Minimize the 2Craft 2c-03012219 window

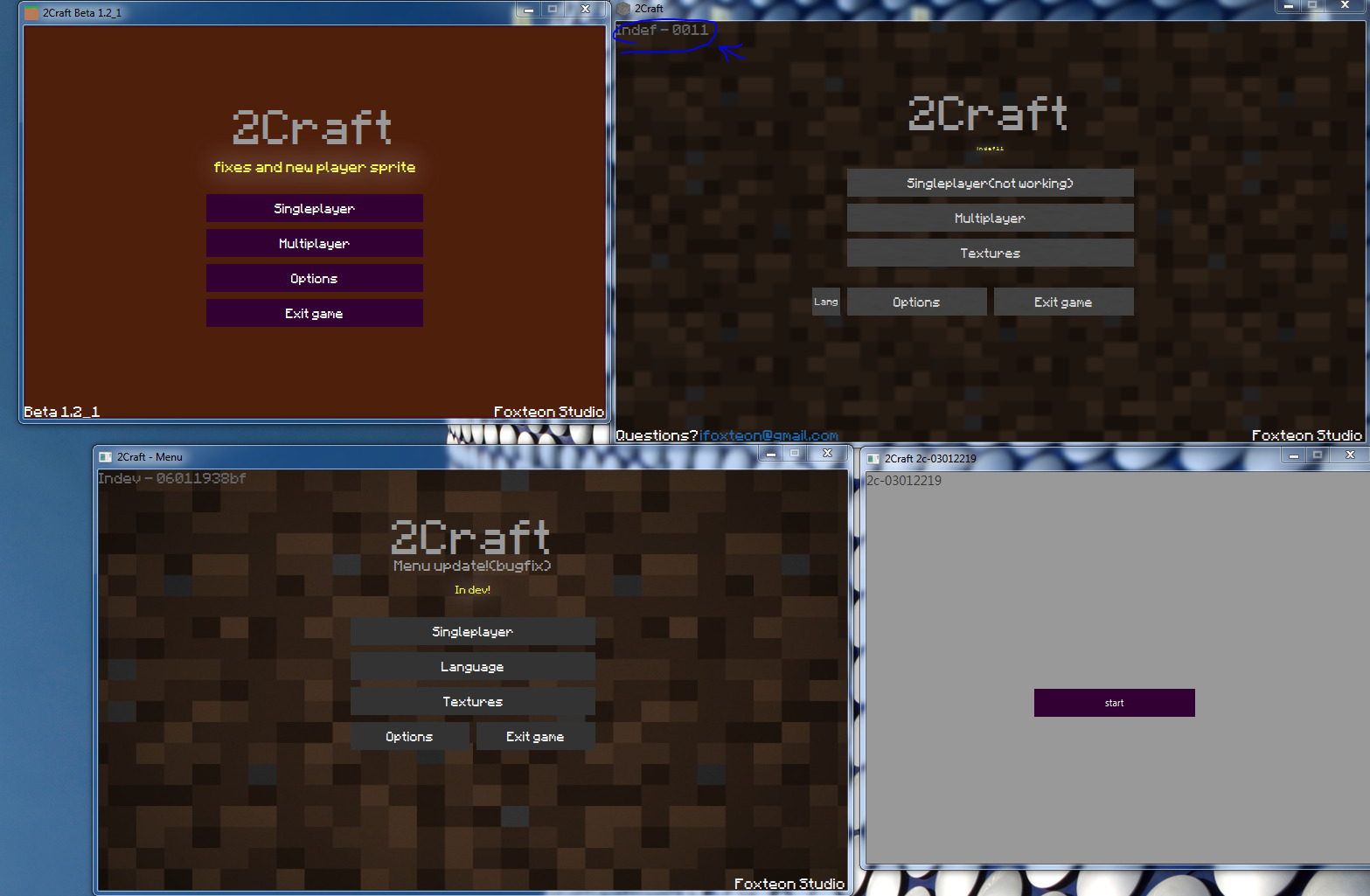click(x=1293, y=455)
